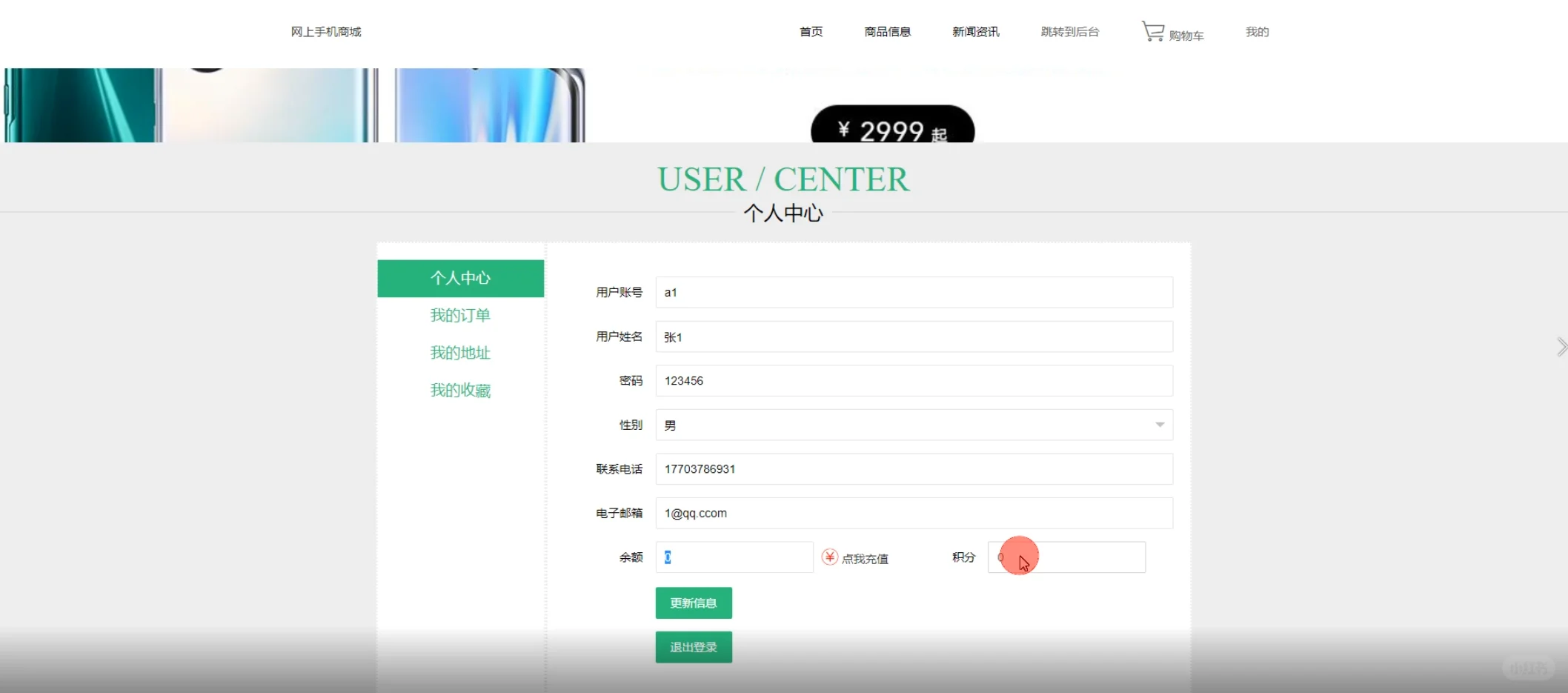Select the 网上手机商城 site logo
Viewport: 1568px width, 693px height.
click(x=326, y=32)
